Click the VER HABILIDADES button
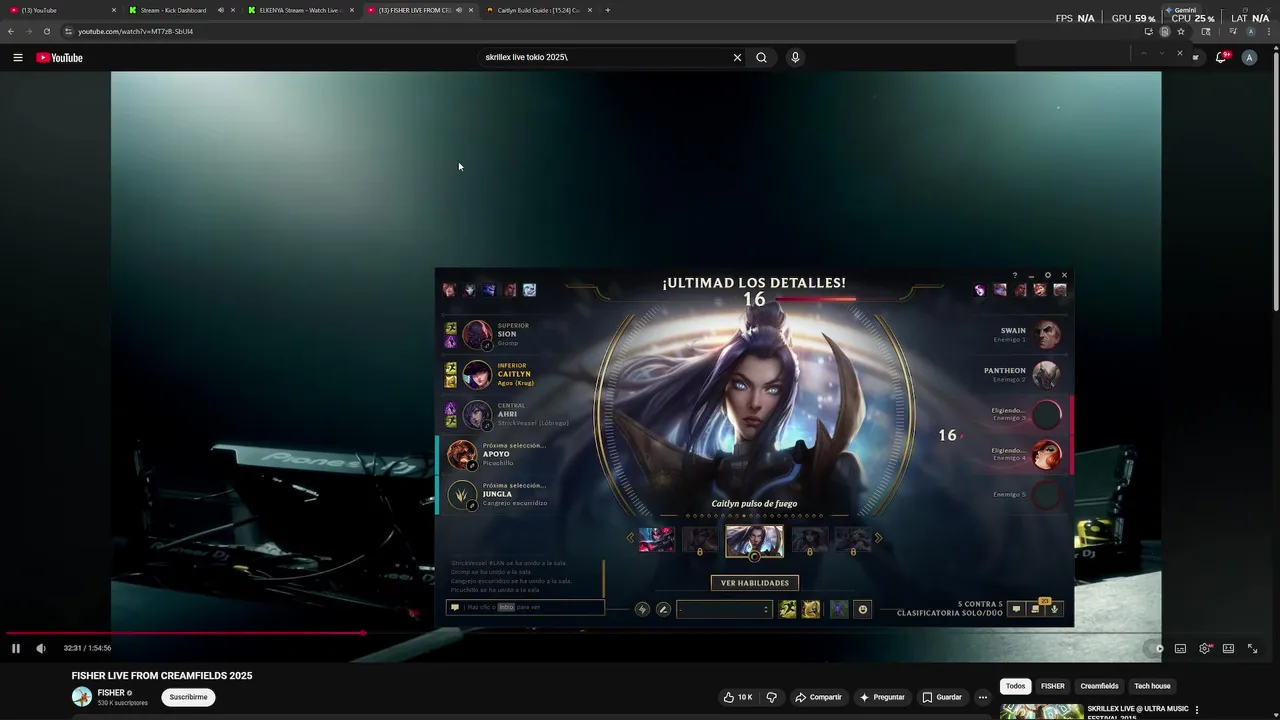Image resolution: width=1280 pixels, height=720 pixels. tap(755, 583)
